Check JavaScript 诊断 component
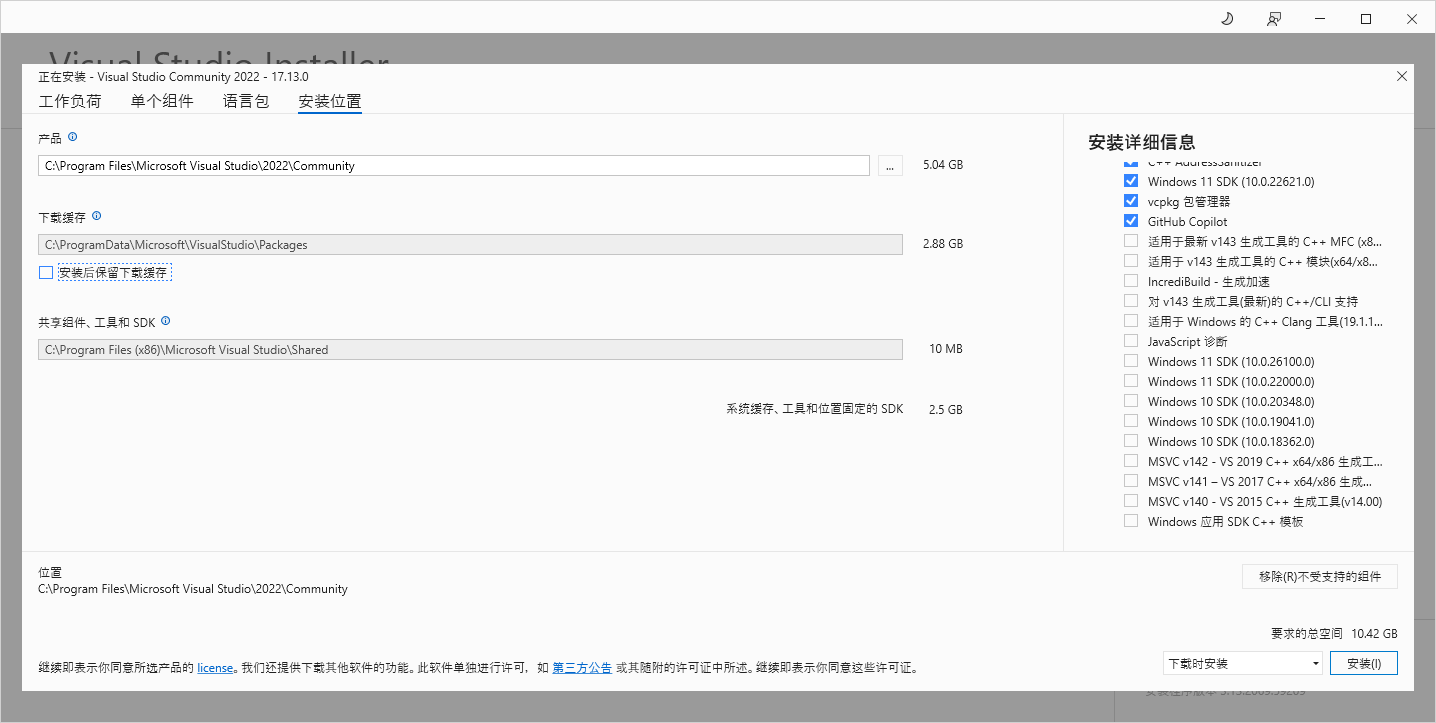This screenshot has width=1436, height=723. [1131, 341]
